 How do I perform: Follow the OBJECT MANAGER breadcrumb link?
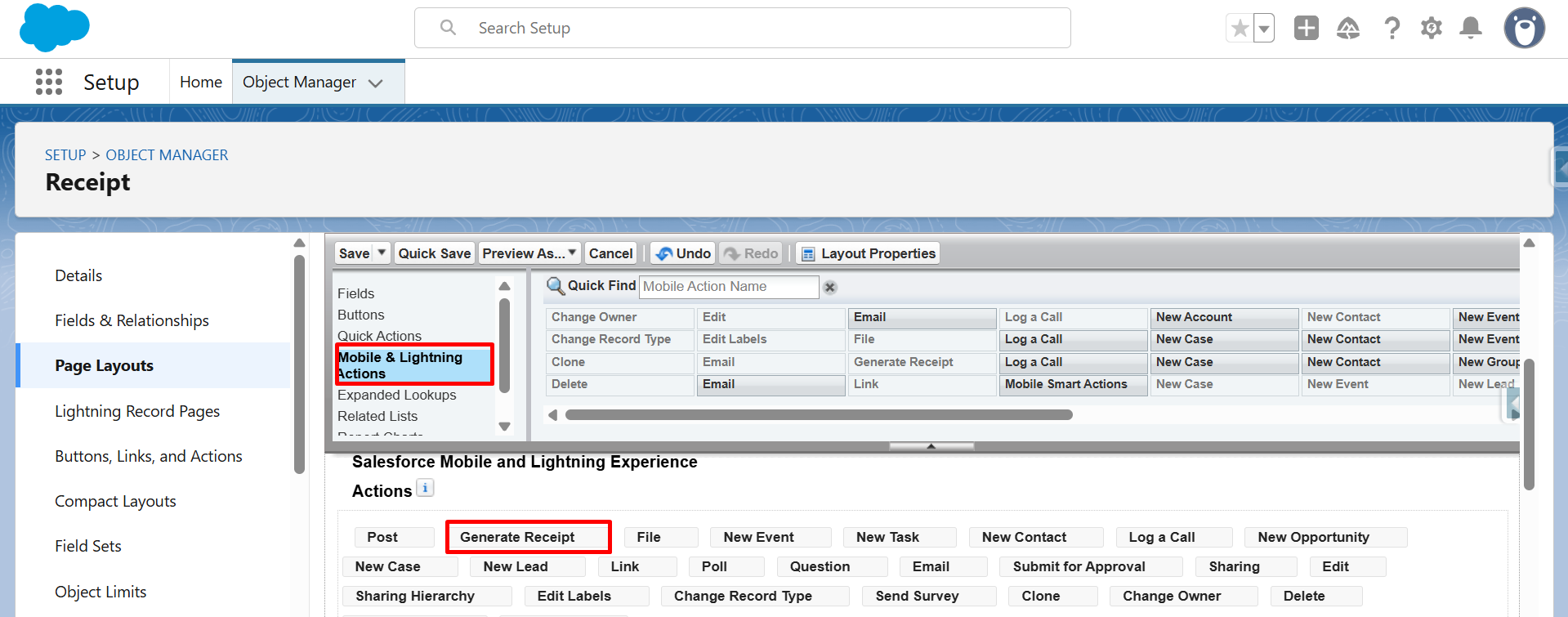click(x=167, y=155)
